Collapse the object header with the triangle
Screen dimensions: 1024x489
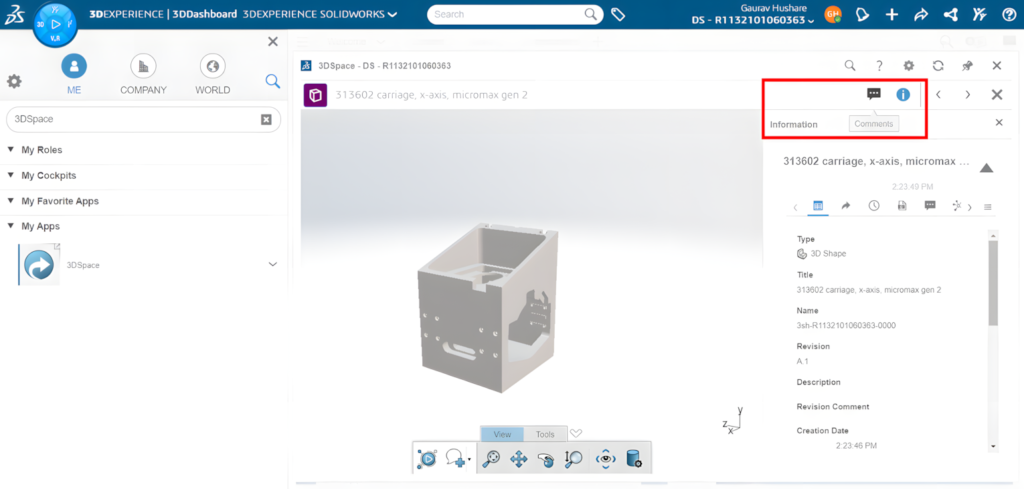(x=987, y=168)
